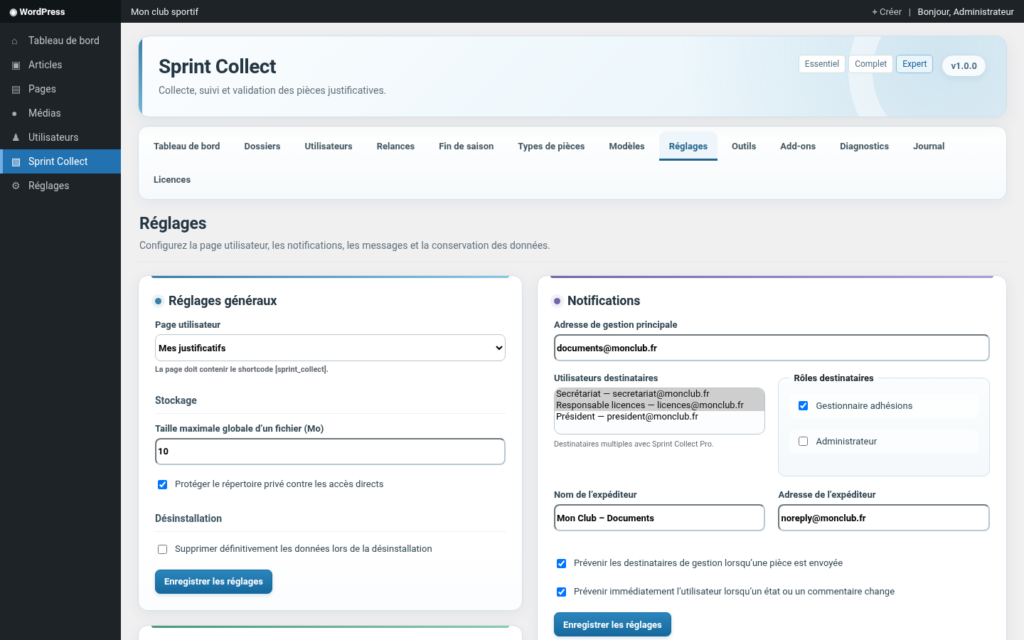Open the Modèles tab

click(627, 146)
